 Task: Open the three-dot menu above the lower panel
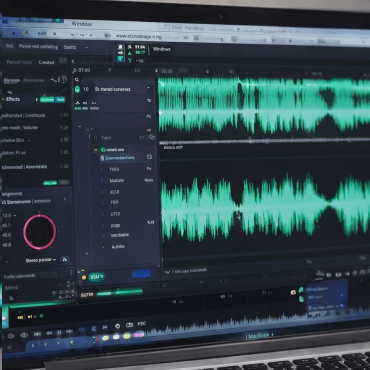pos(71,273)
